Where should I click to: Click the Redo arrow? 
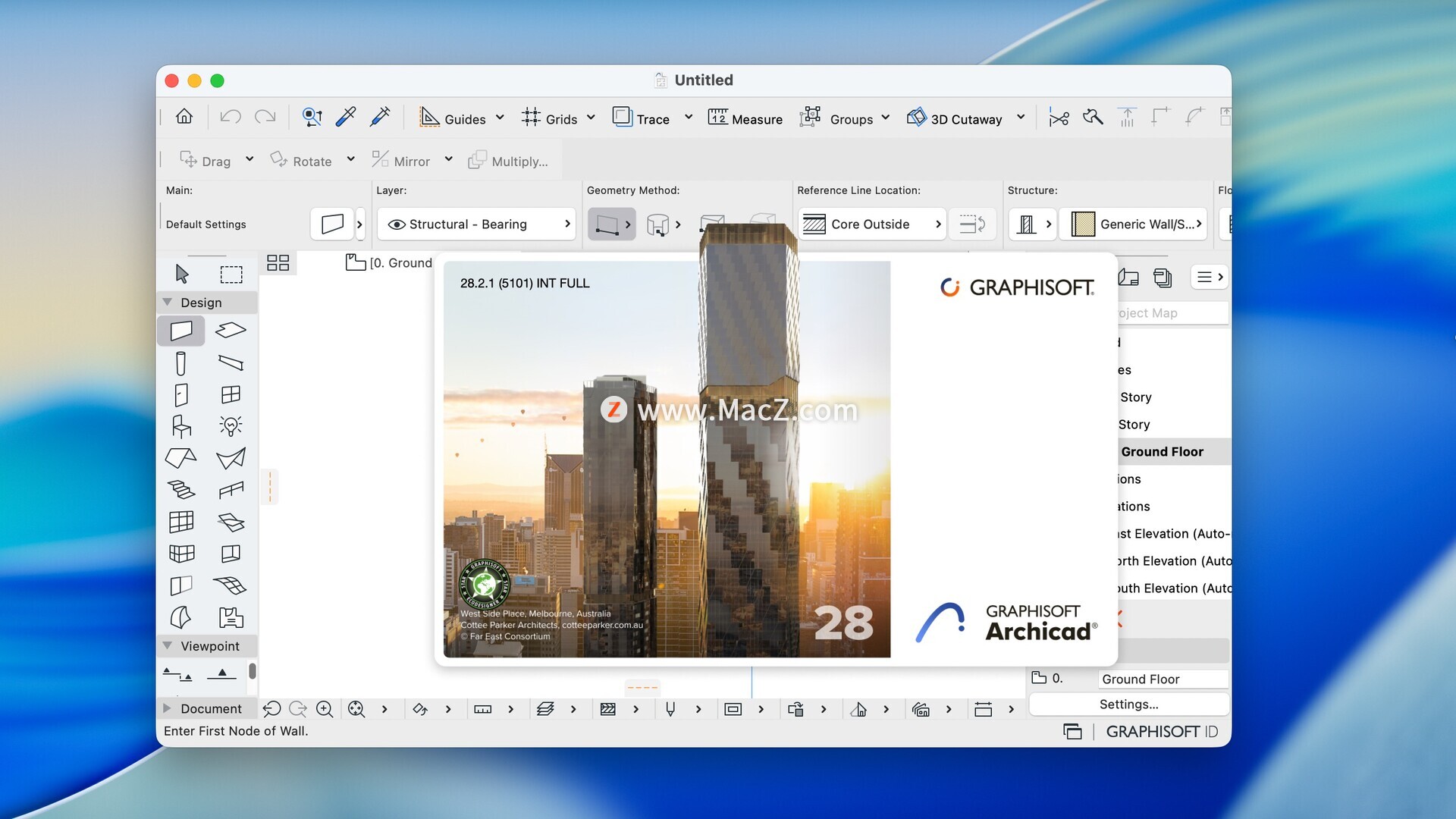coord(265,117)
